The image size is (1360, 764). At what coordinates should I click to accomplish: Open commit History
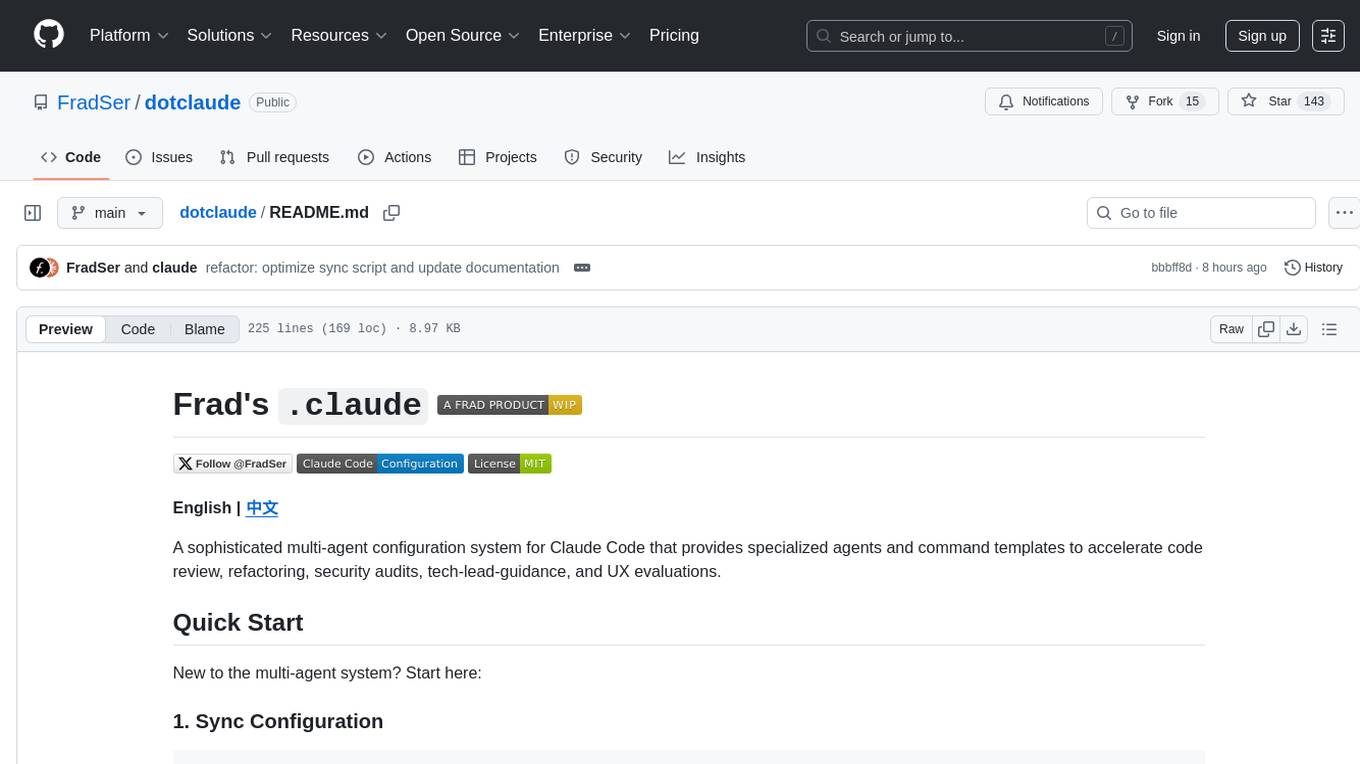(1313, 268)
